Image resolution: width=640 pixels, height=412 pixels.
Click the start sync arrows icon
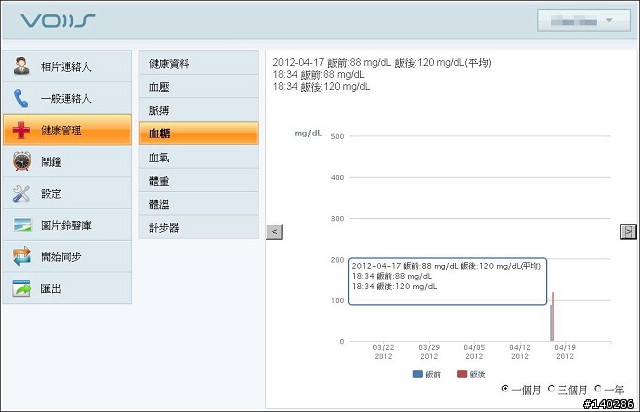click(22, 258)
